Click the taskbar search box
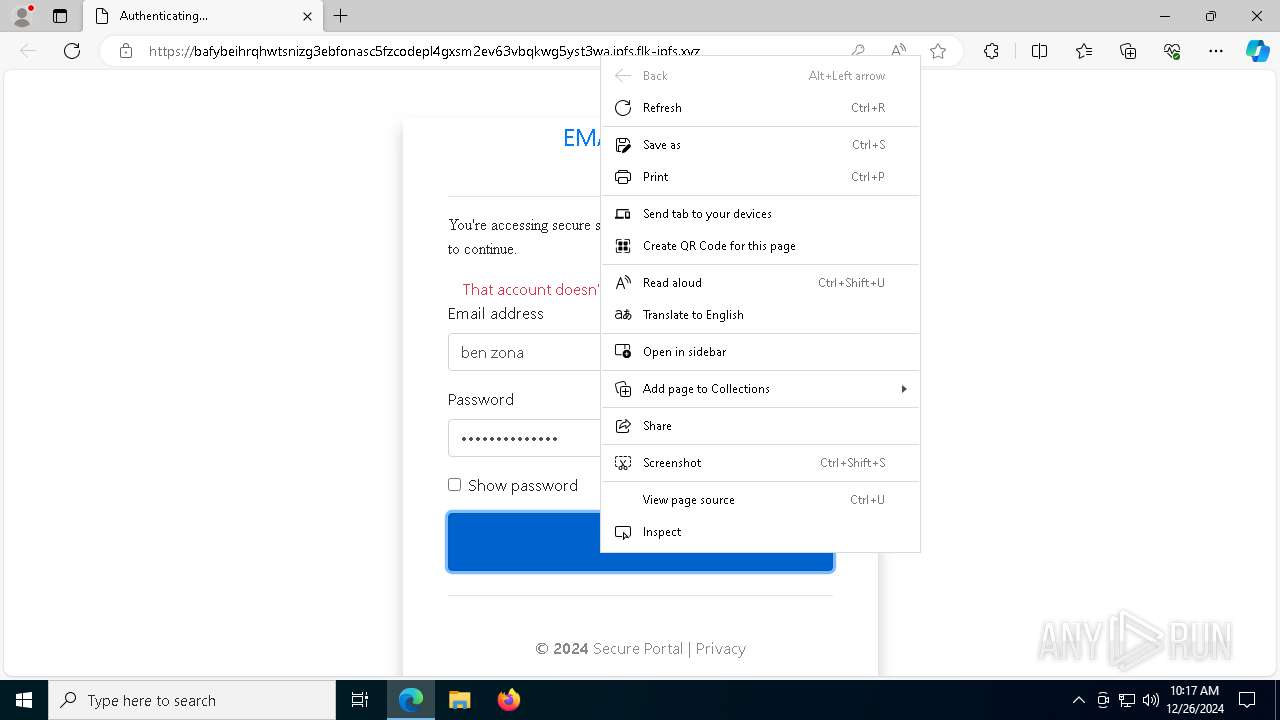Screen dimensions: 1280x720 coord(192,700)
